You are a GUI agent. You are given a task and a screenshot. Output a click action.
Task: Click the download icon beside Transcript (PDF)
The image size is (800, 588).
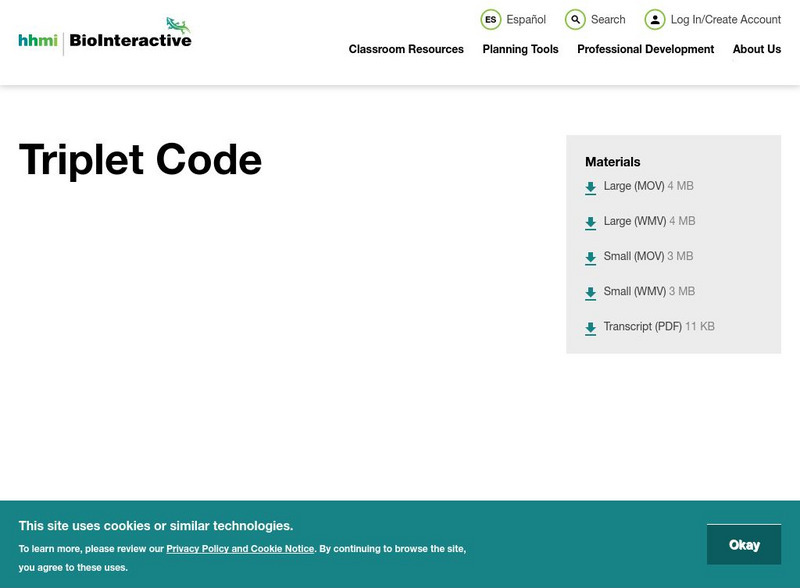click(x=589, y=326)
